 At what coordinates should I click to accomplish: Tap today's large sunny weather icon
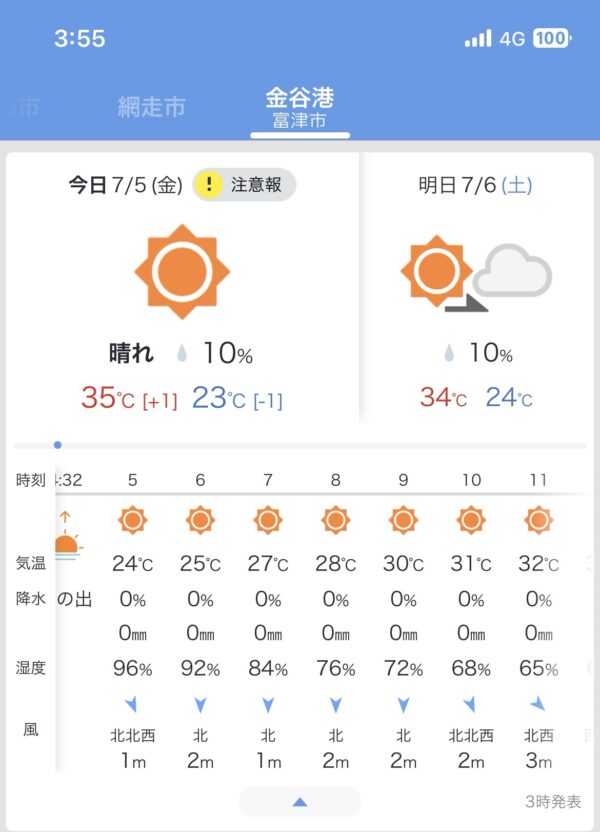point(182,270)
